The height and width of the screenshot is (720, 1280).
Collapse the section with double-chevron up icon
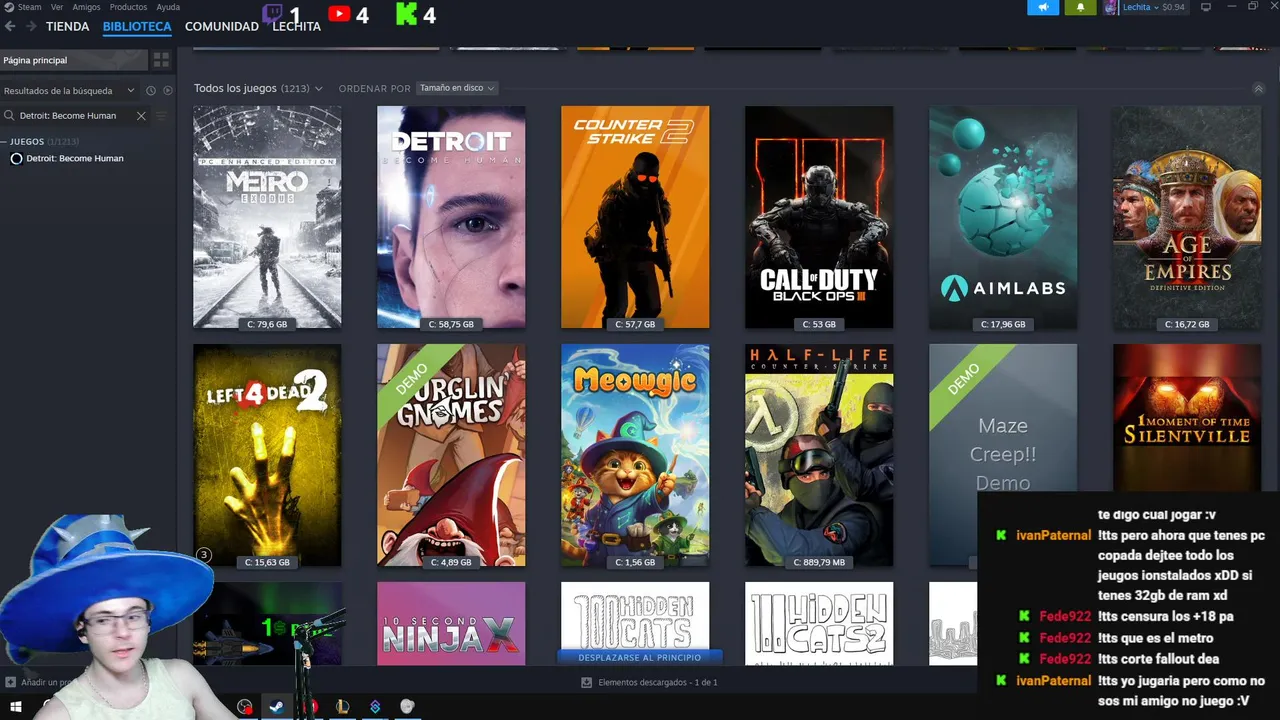click(x=1258, y=89)
